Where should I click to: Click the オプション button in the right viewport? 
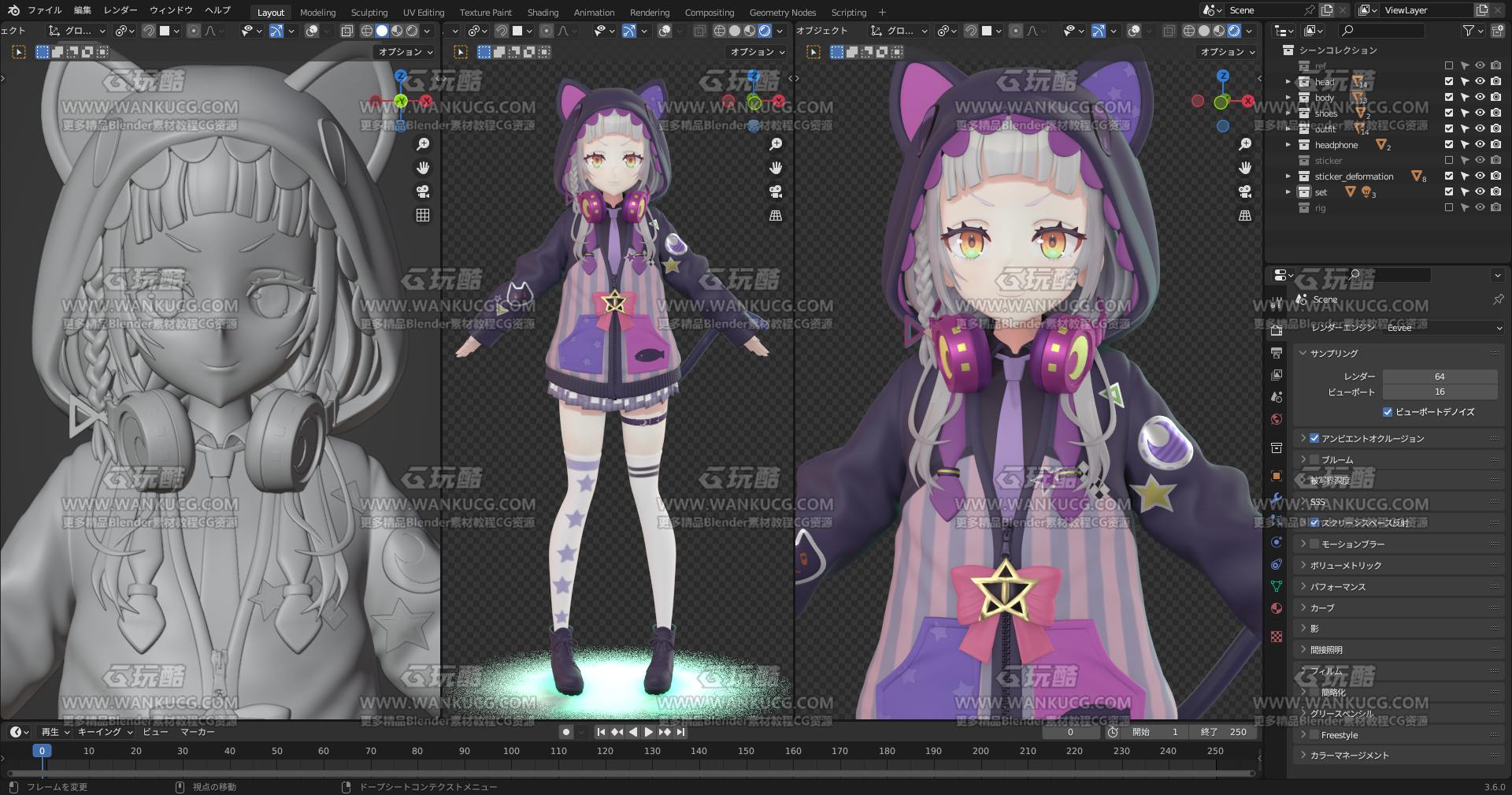[1228, 52]
